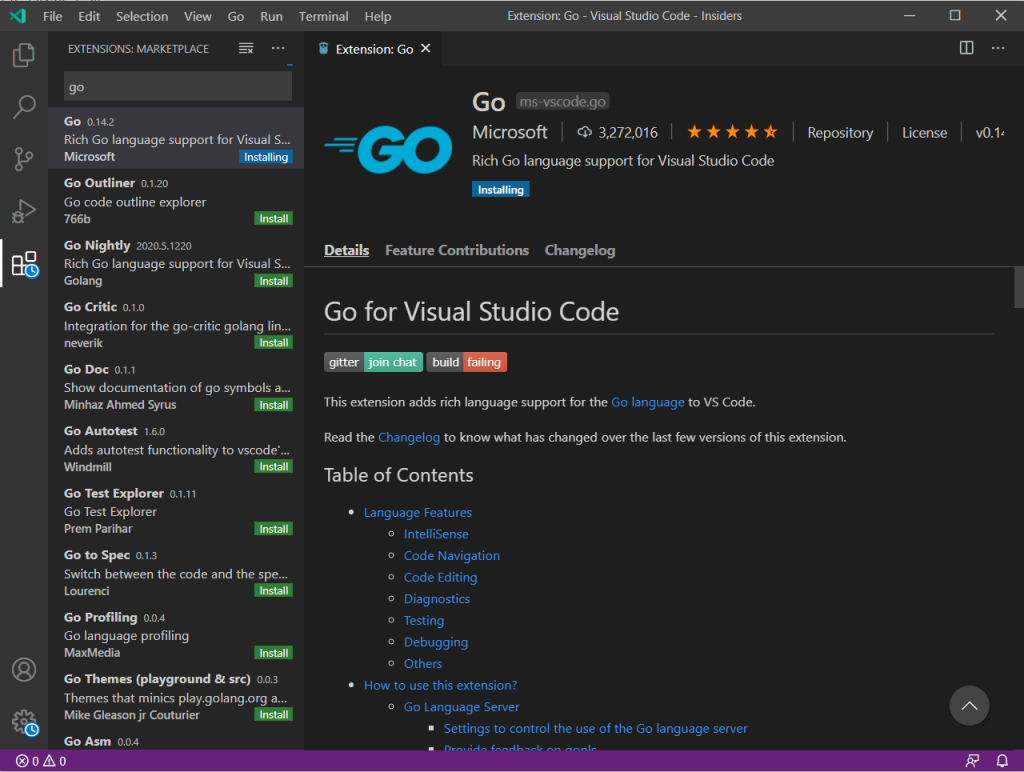Screen dimensions: 1024x772
Task: Open the Terminal menu
Action: coord(323,16)
